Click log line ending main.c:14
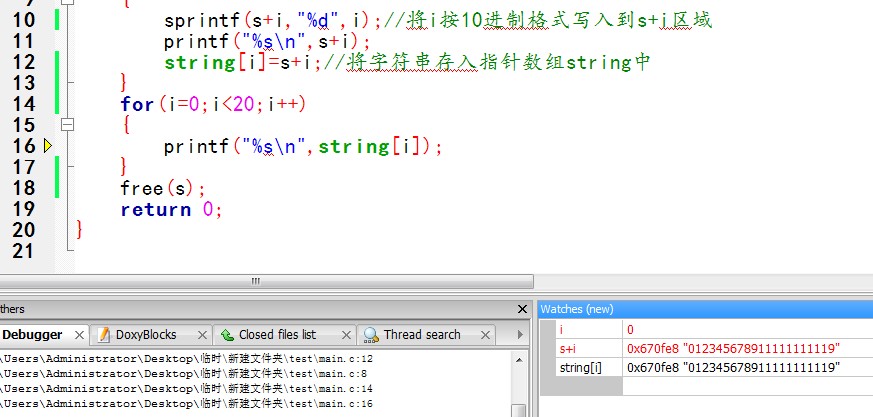The width and height of the screenshot is (873, 417). point(187,389)
